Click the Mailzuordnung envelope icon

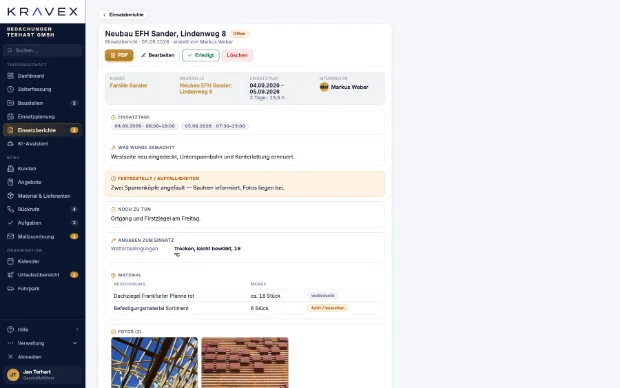[11, 237]
